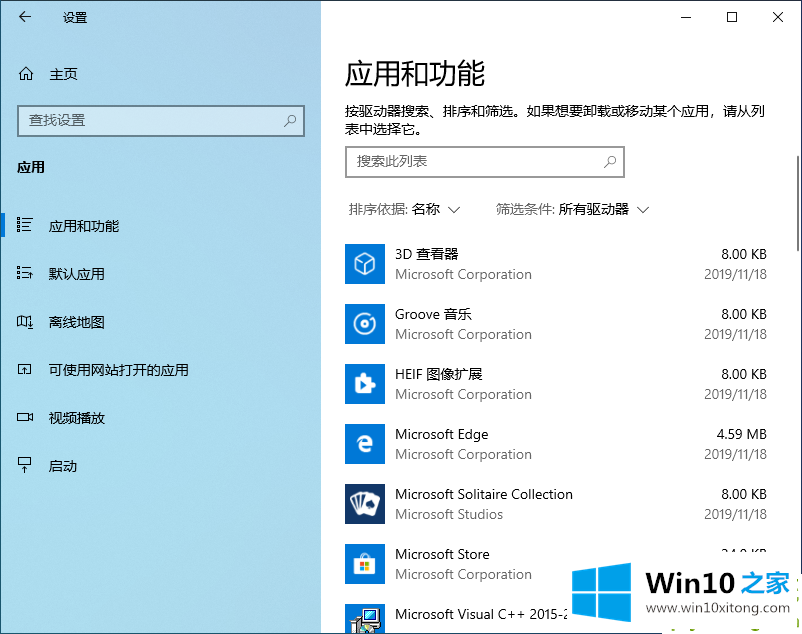The width and height of the screenshot is (802, 634).
Task: Open 启动 settings page
Action: [x=63, y=466]
